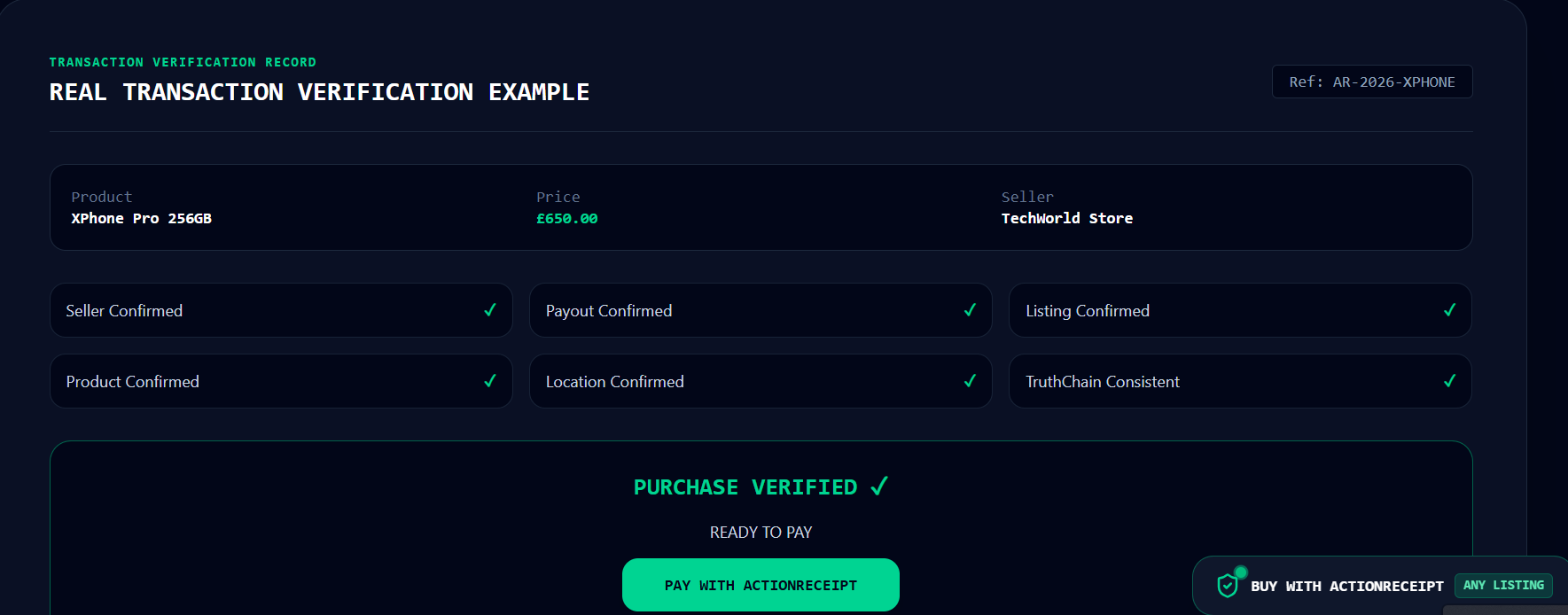
Task: Click the Location Confirmed checkmark icon
Action: pos(970,381)
